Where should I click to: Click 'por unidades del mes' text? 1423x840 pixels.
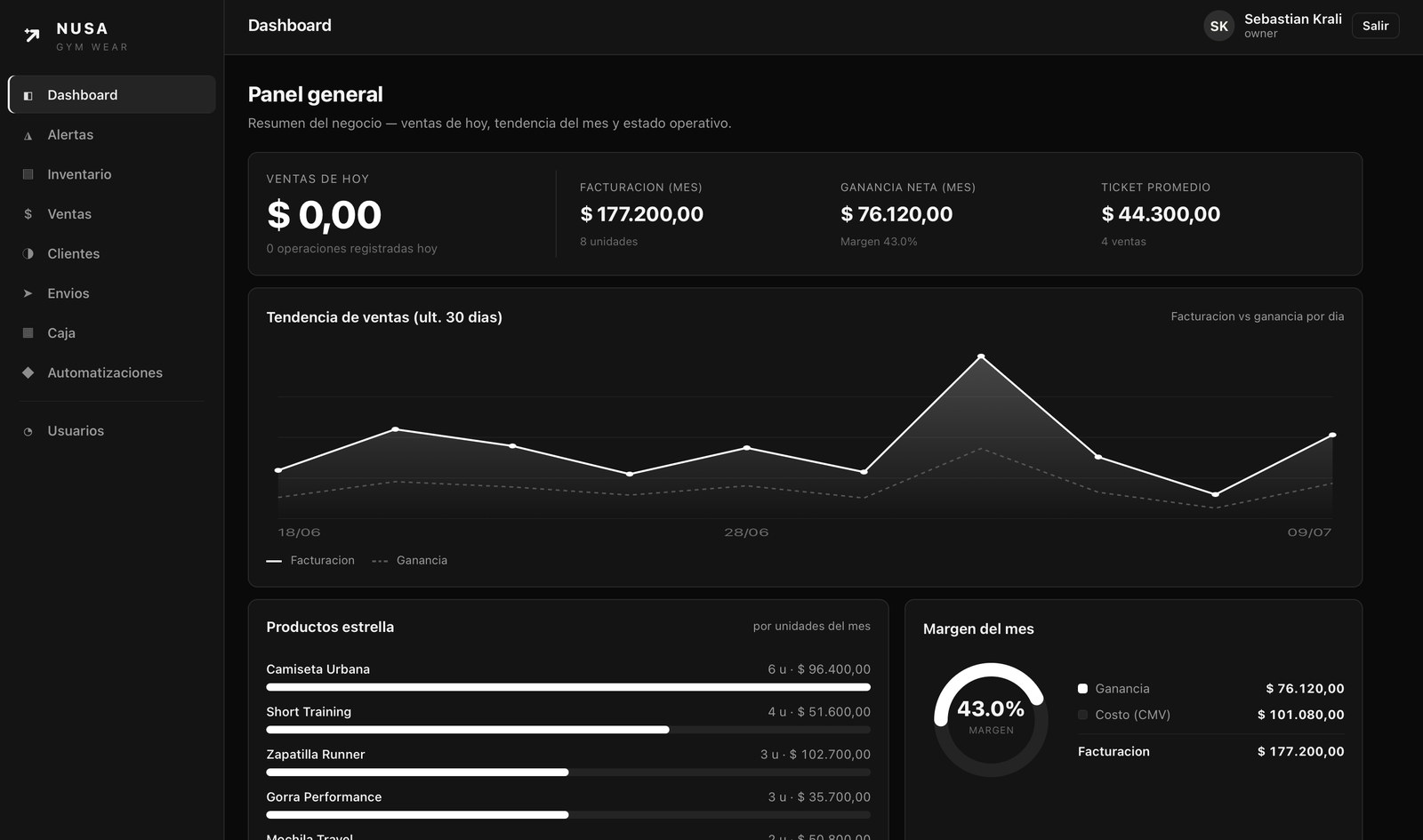[812, 627]
